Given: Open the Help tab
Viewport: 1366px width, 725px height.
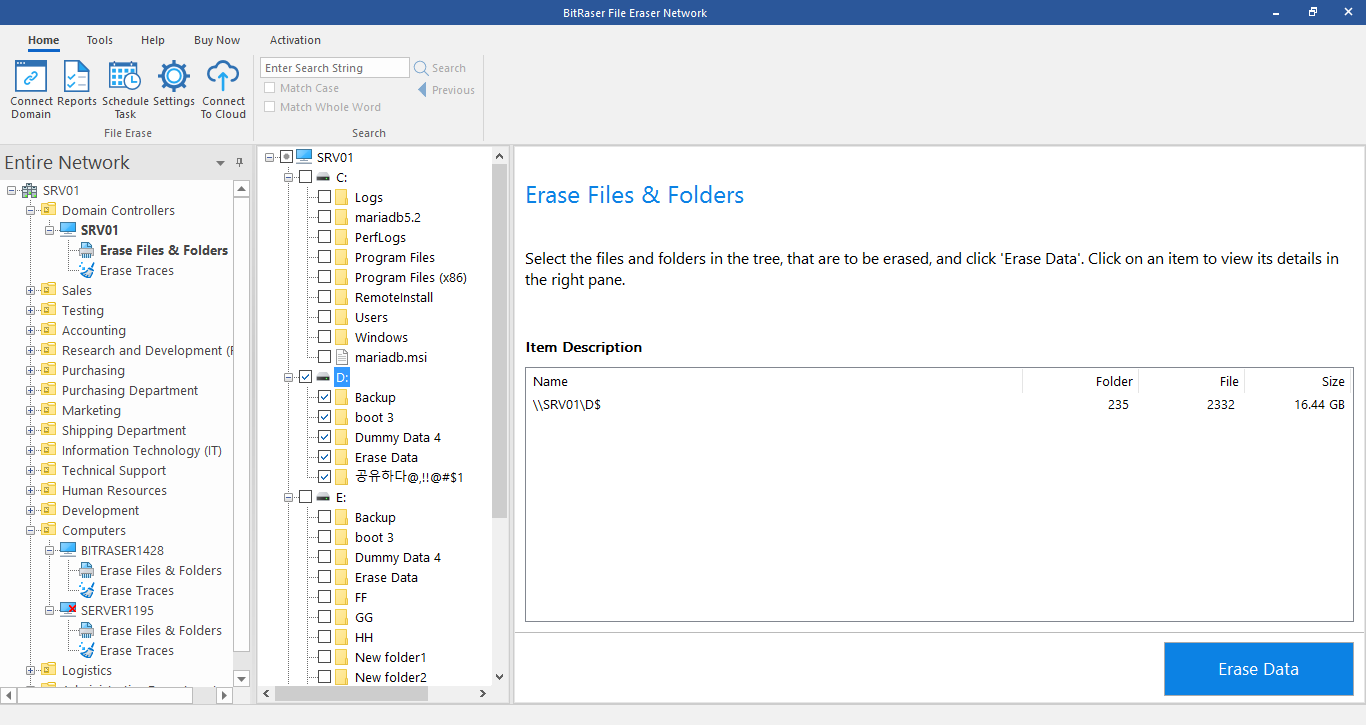Looking at the screenshot, I should pyautogui.click(x=153, y=40).
